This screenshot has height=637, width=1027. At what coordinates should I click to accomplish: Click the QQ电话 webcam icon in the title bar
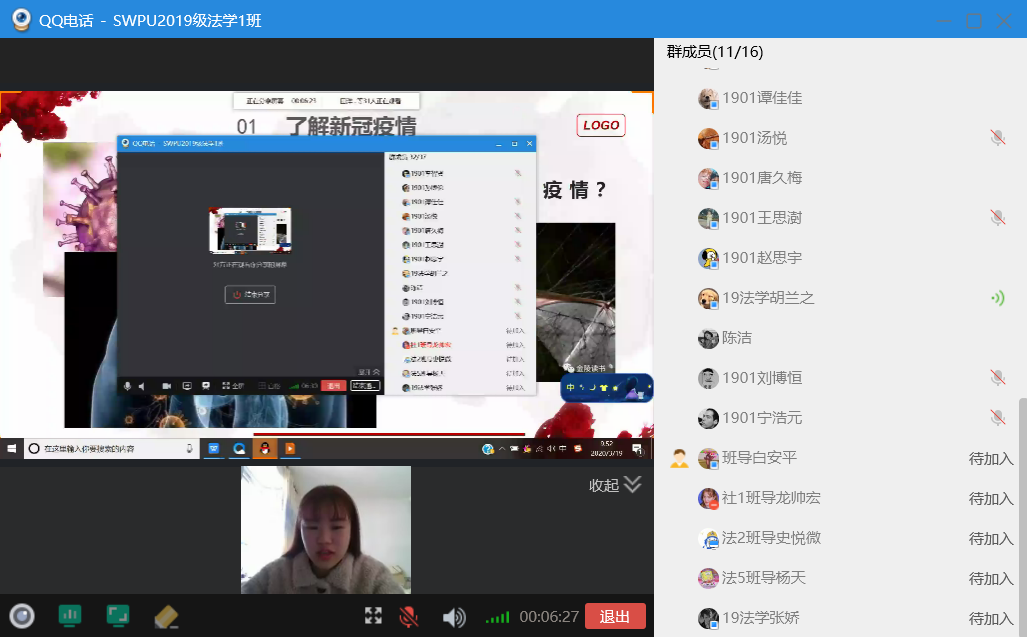pos(22,20)
